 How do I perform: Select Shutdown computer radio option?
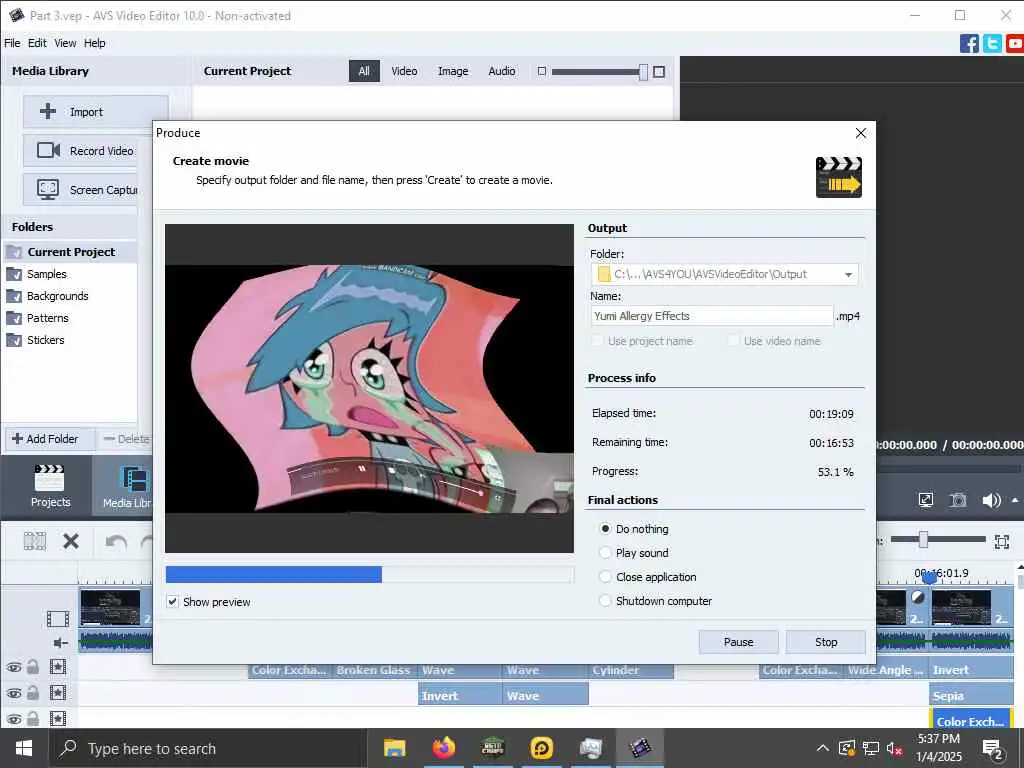[605, 601]
